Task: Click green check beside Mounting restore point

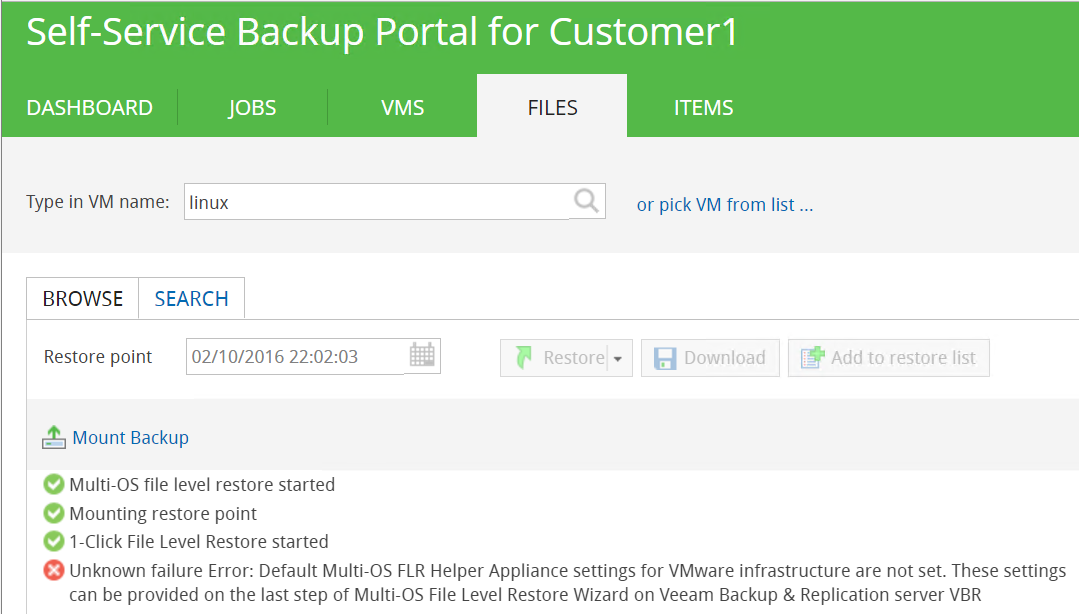Action: pyautogui.click(x=54, y=513)
